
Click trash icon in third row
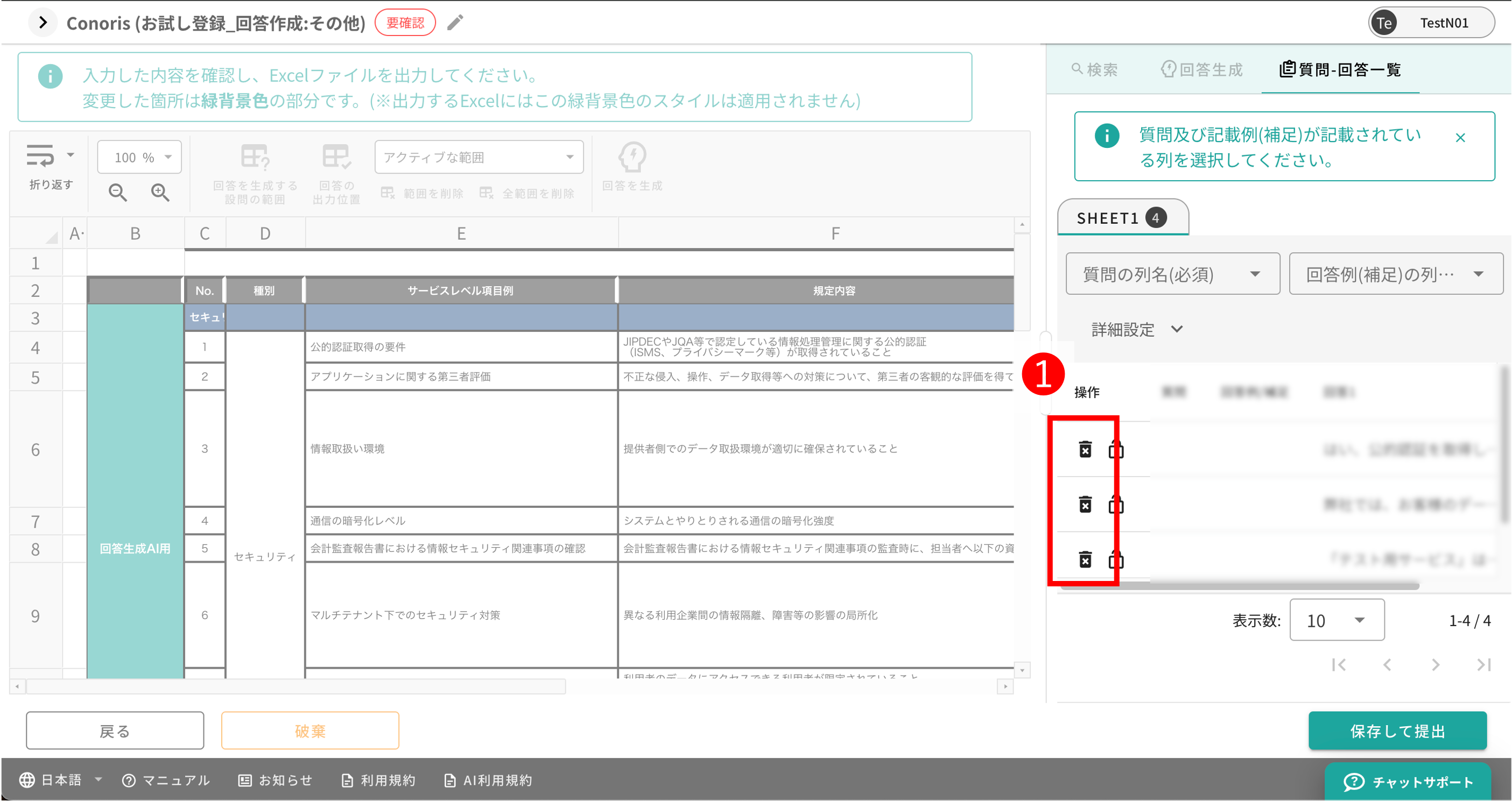(x=1085, y=559)
